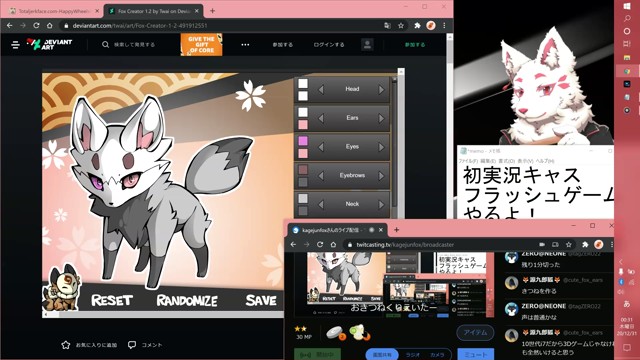Click SAVE in Fox Creator
The width and height of the screenshot is (640, 360).
pos(261,300)
